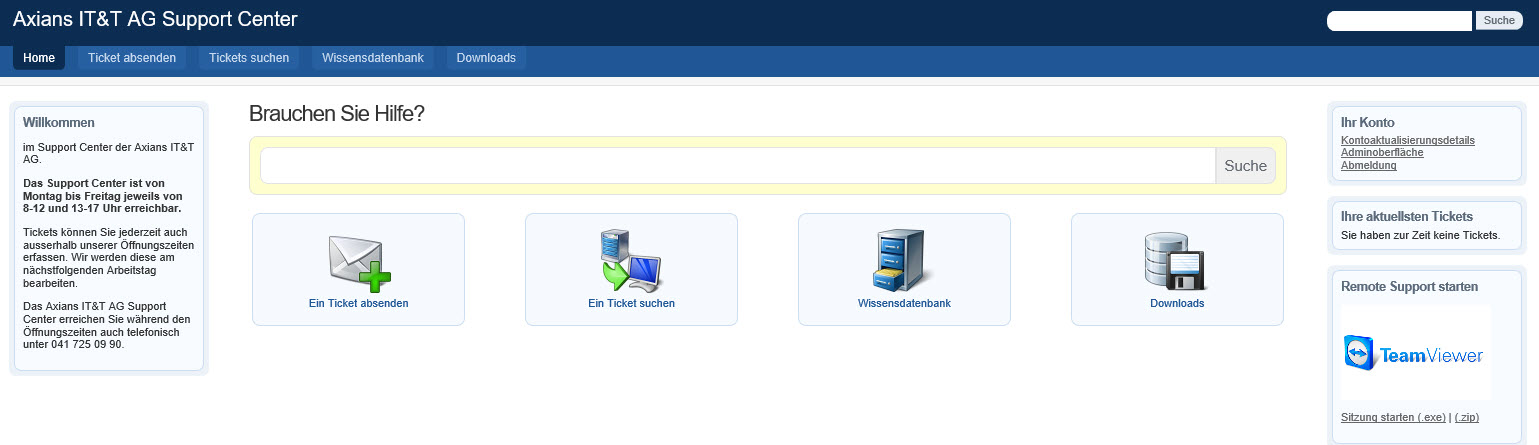Click the bold opening hours text paragraph
Screen dimensions: 1539x445
[x=103, y=195]
